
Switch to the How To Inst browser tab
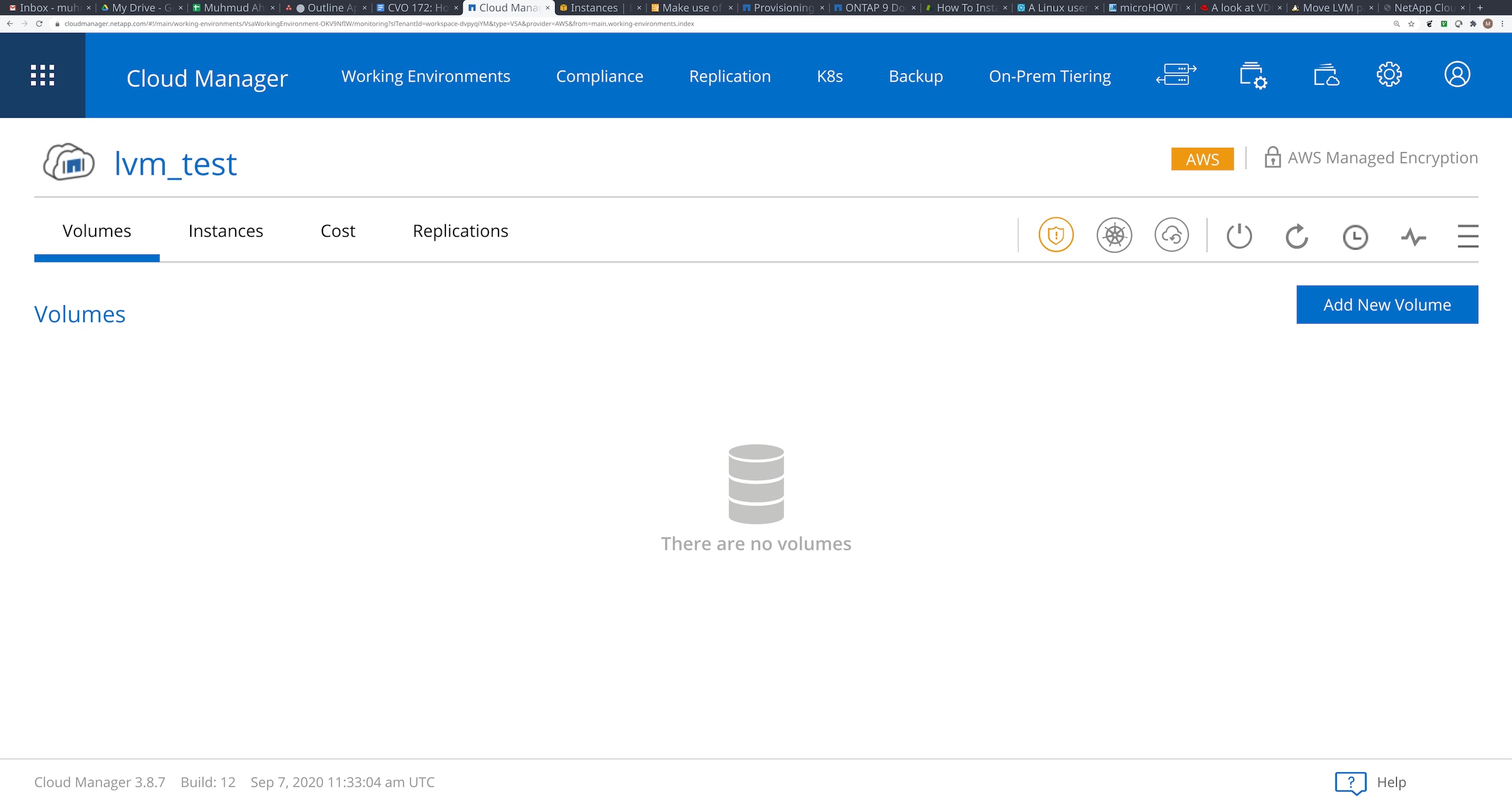coord(966,8)
